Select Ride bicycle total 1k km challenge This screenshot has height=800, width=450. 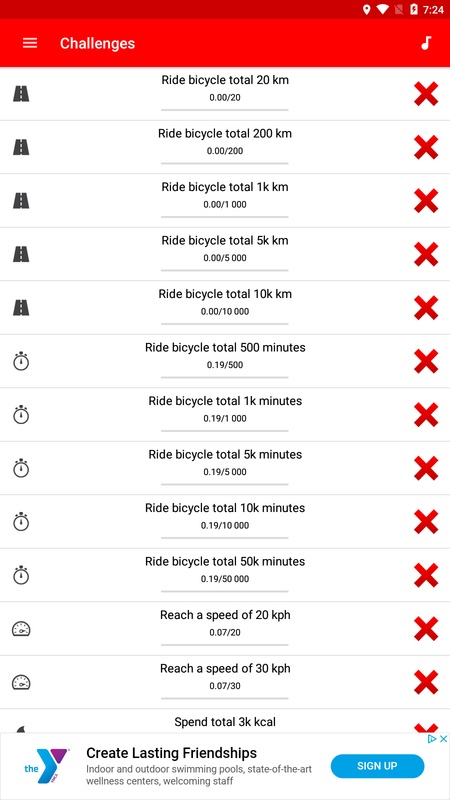225,201
